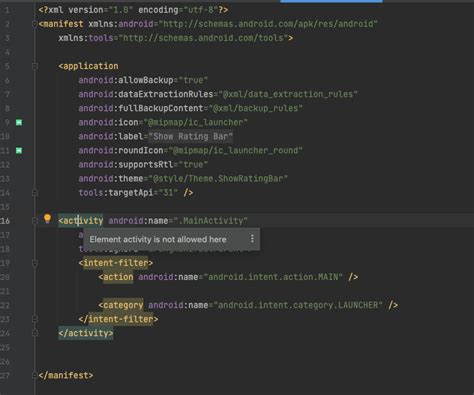Click the closing '</intent-filter>' tag

point(118,319)
